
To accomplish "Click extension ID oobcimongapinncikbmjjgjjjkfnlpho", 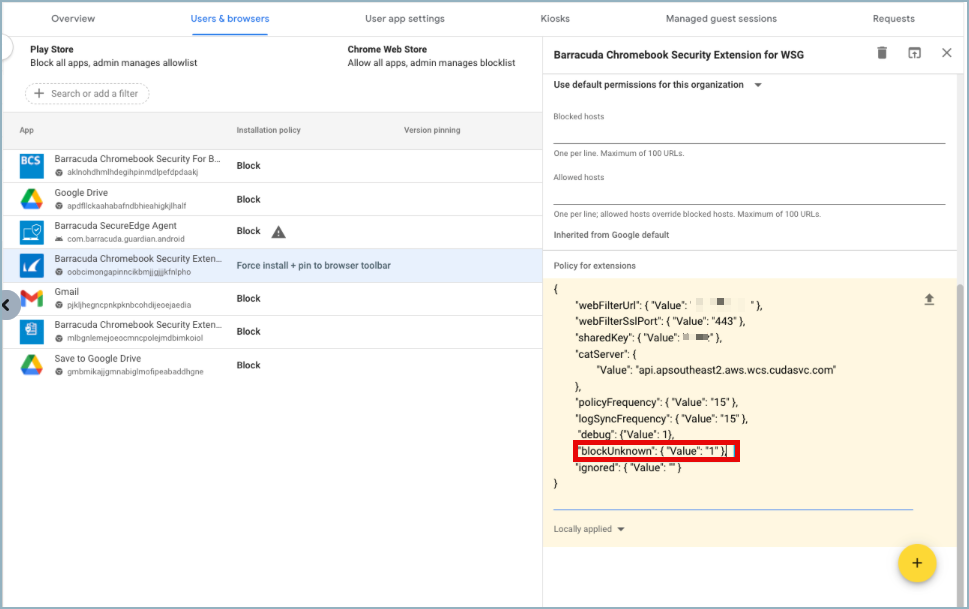I will click(129, 272).
